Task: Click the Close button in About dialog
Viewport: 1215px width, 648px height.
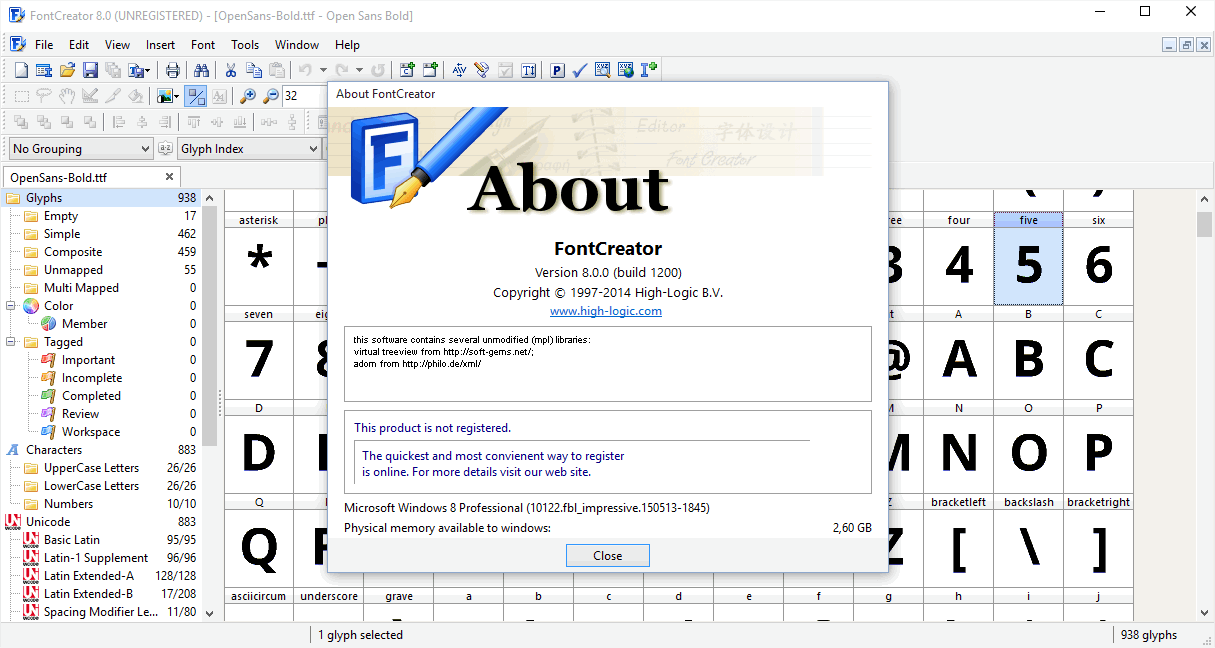Action: pos(607,556)
